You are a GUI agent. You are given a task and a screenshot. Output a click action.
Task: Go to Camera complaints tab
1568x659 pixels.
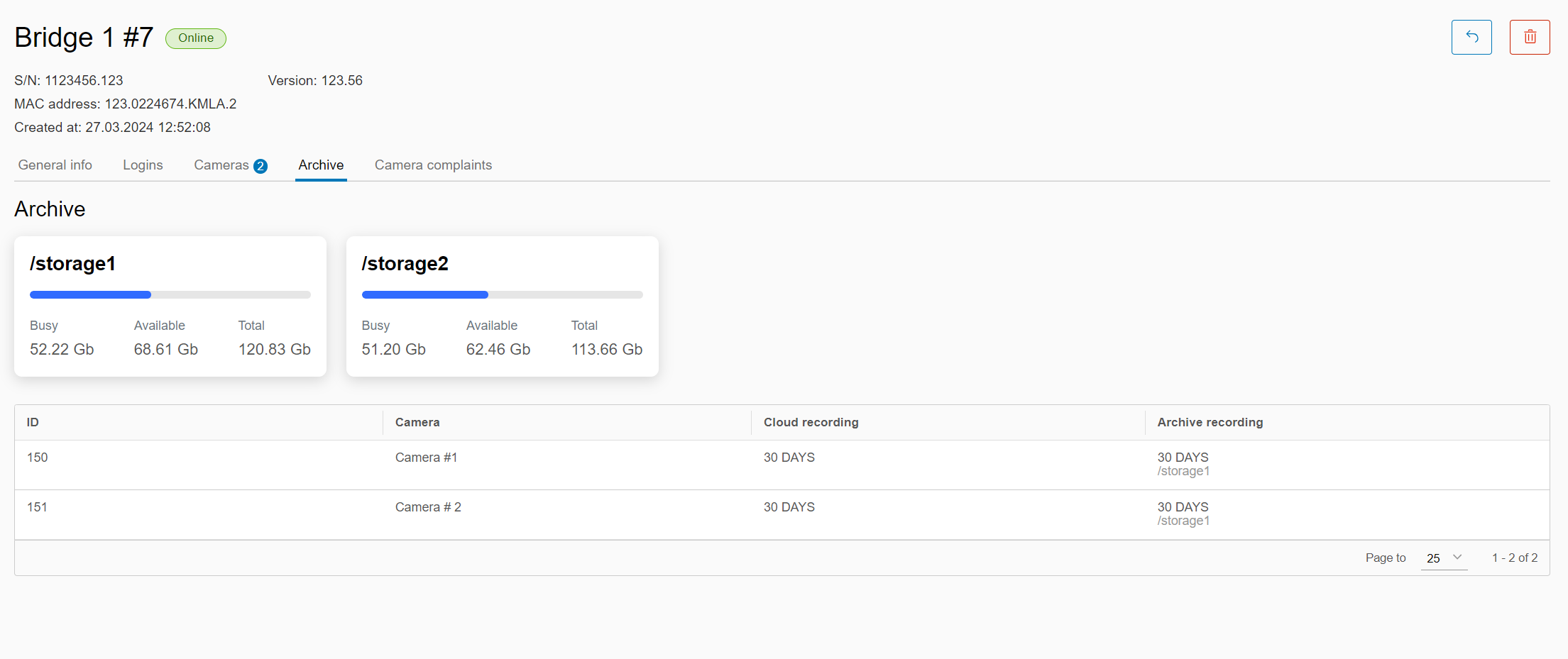coord(433,165)
